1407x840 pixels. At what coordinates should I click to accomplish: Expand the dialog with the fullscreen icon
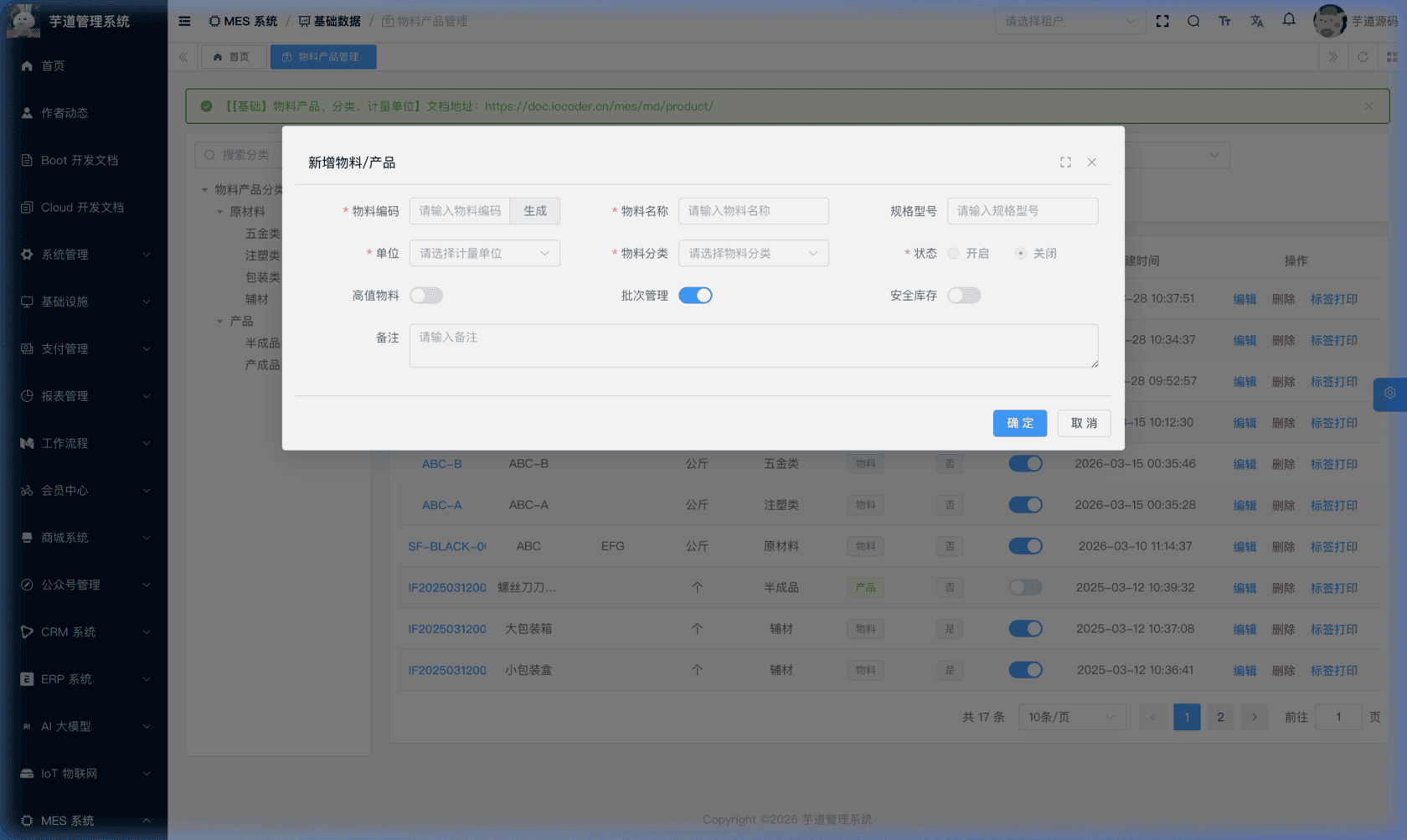pyautogui.click(x=1065, y=162)
